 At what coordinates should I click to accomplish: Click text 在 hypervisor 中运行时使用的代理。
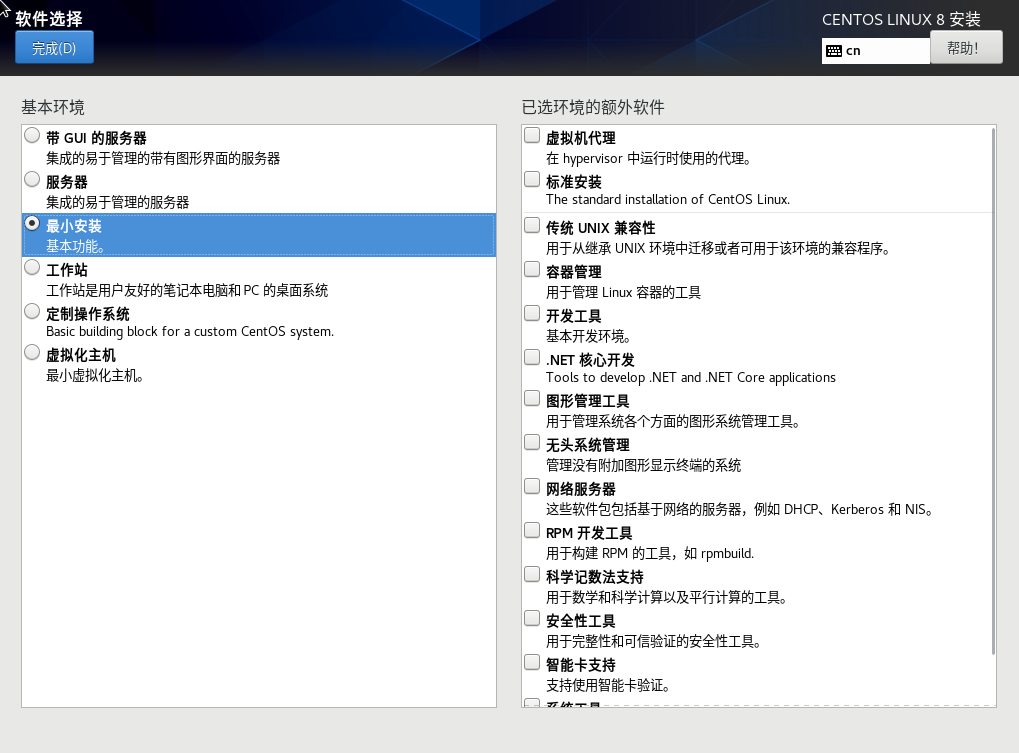(x=649, y=159)
